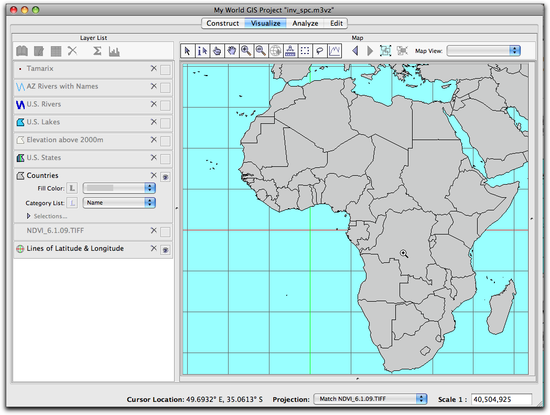
Task: Select the zoom out magnifier tool
Action: [261, 51]
